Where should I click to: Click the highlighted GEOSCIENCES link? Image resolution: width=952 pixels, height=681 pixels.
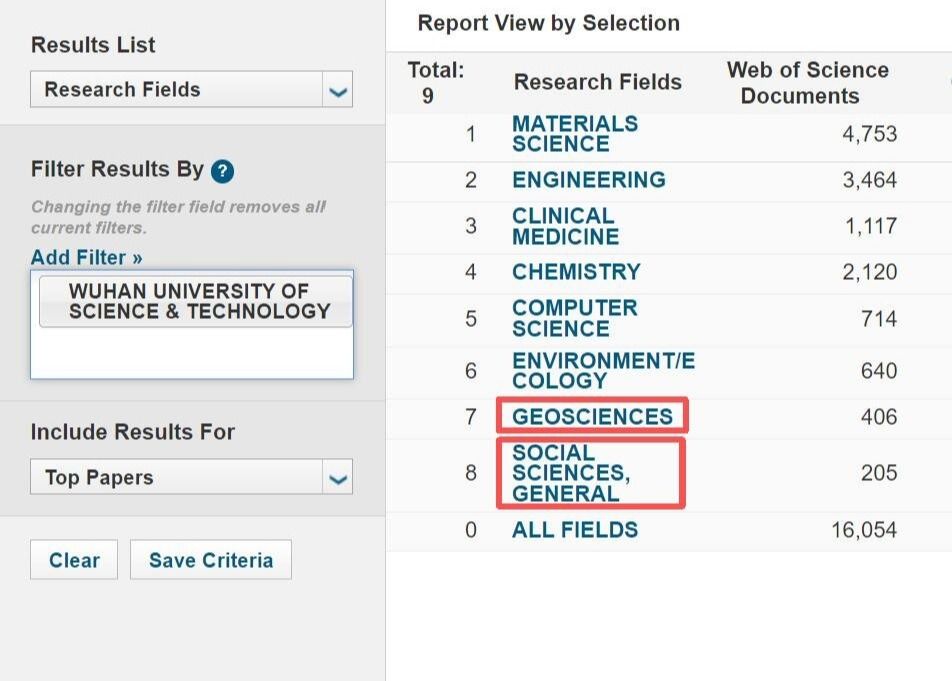(x=592, y=417)
